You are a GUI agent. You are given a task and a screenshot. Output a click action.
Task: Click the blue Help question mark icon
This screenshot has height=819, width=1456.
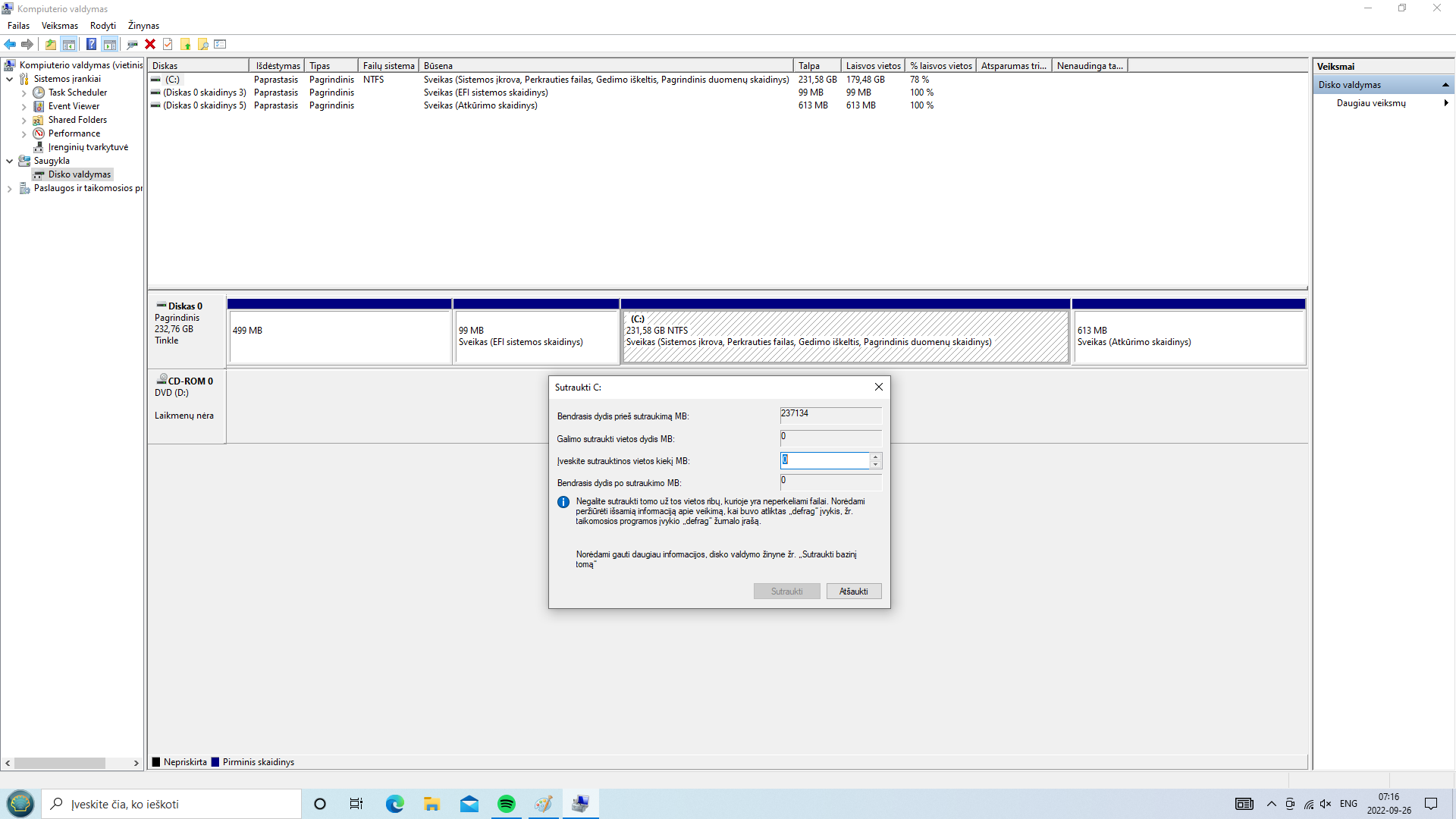coord(91,44)
